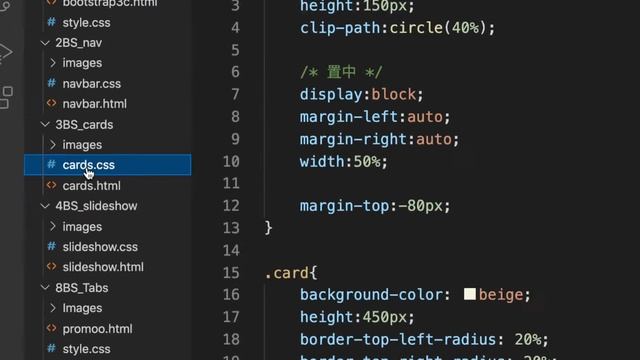
Task: Click line number 10 in gutter
Action: pos(231,162)
